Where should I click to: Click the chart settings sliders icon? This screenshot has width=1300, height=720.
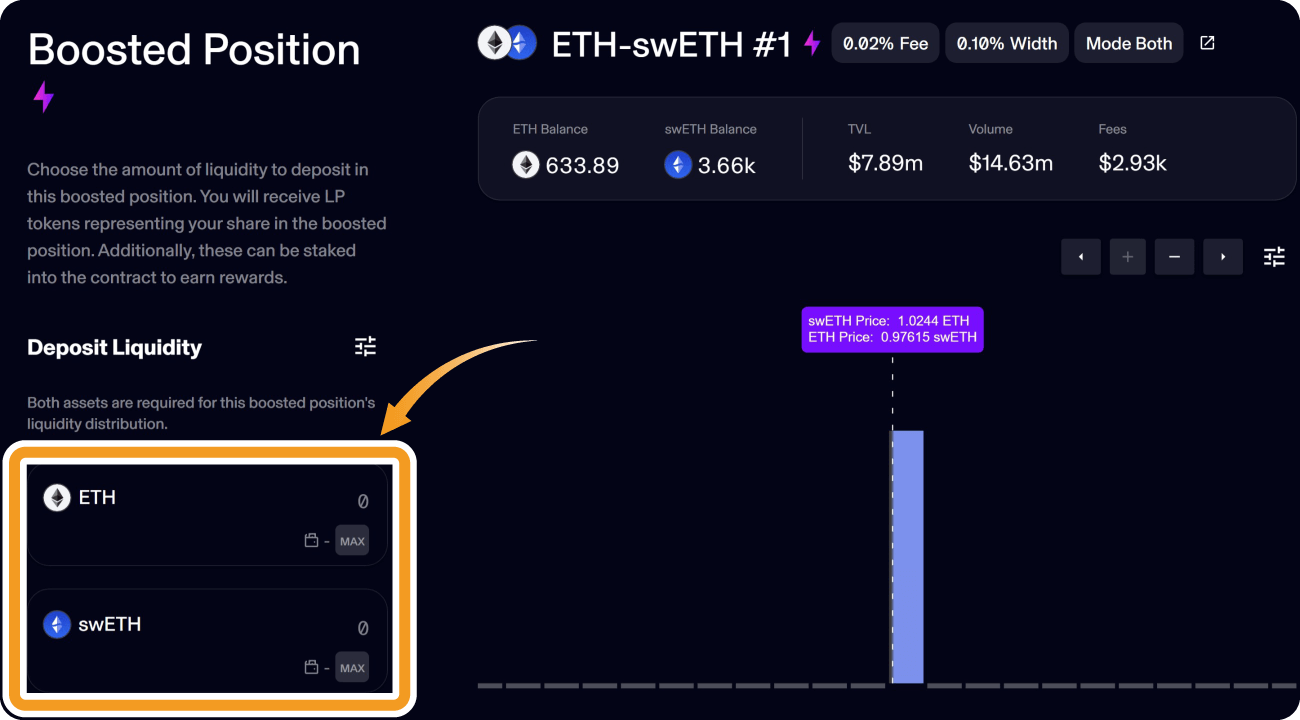(x=1274, y=257)
